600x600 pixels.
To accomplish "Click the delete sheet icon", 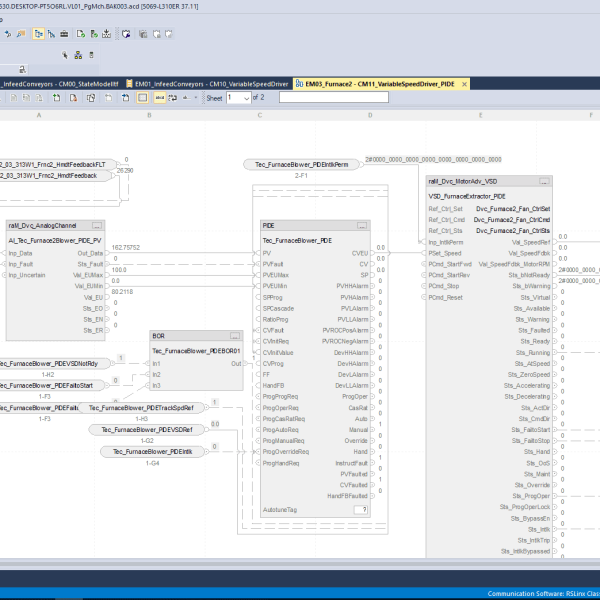I will click(x=73, y=98).
